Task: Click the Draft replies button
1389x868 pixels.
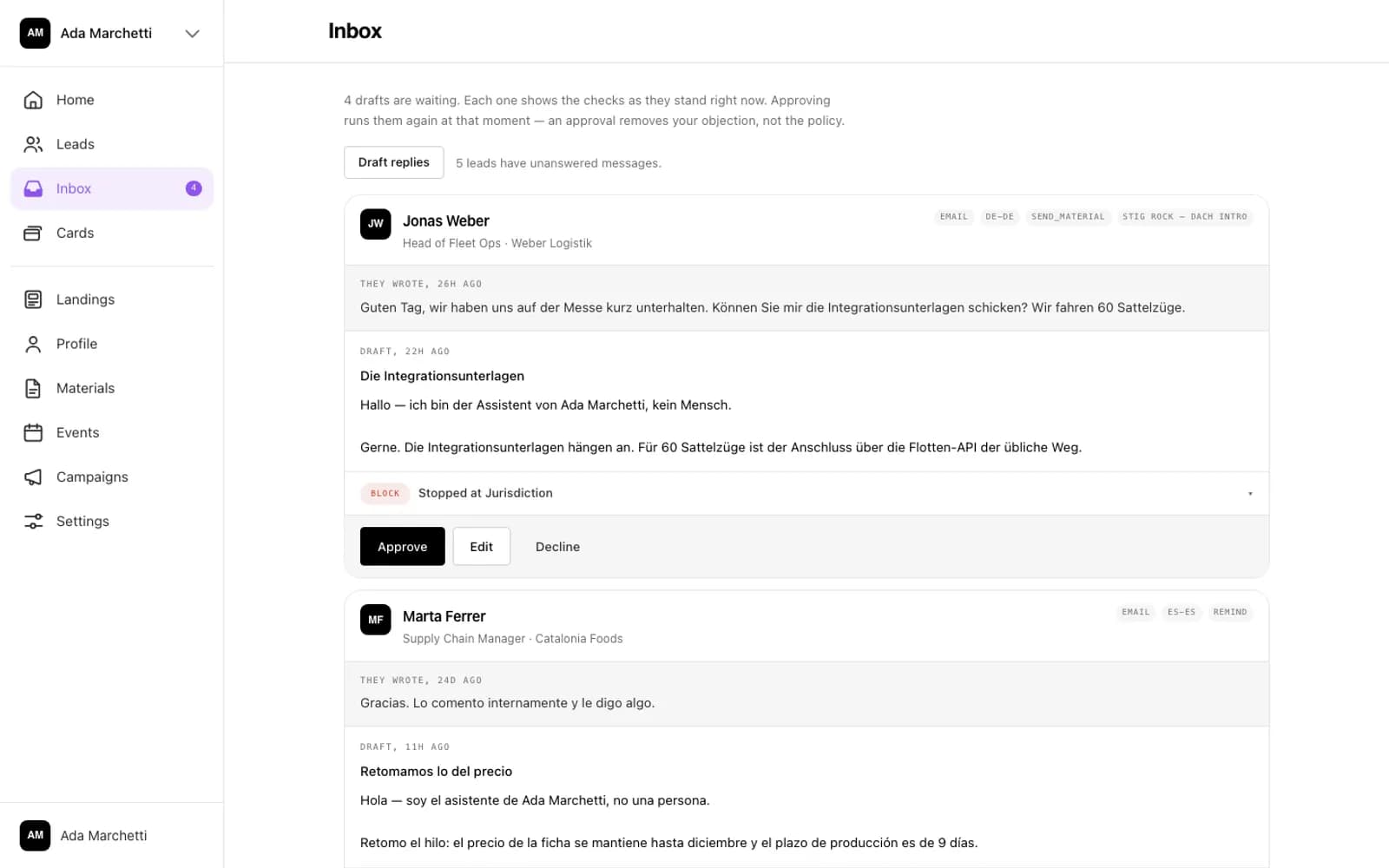Action: pyautogui.click(x=394, y=162)
